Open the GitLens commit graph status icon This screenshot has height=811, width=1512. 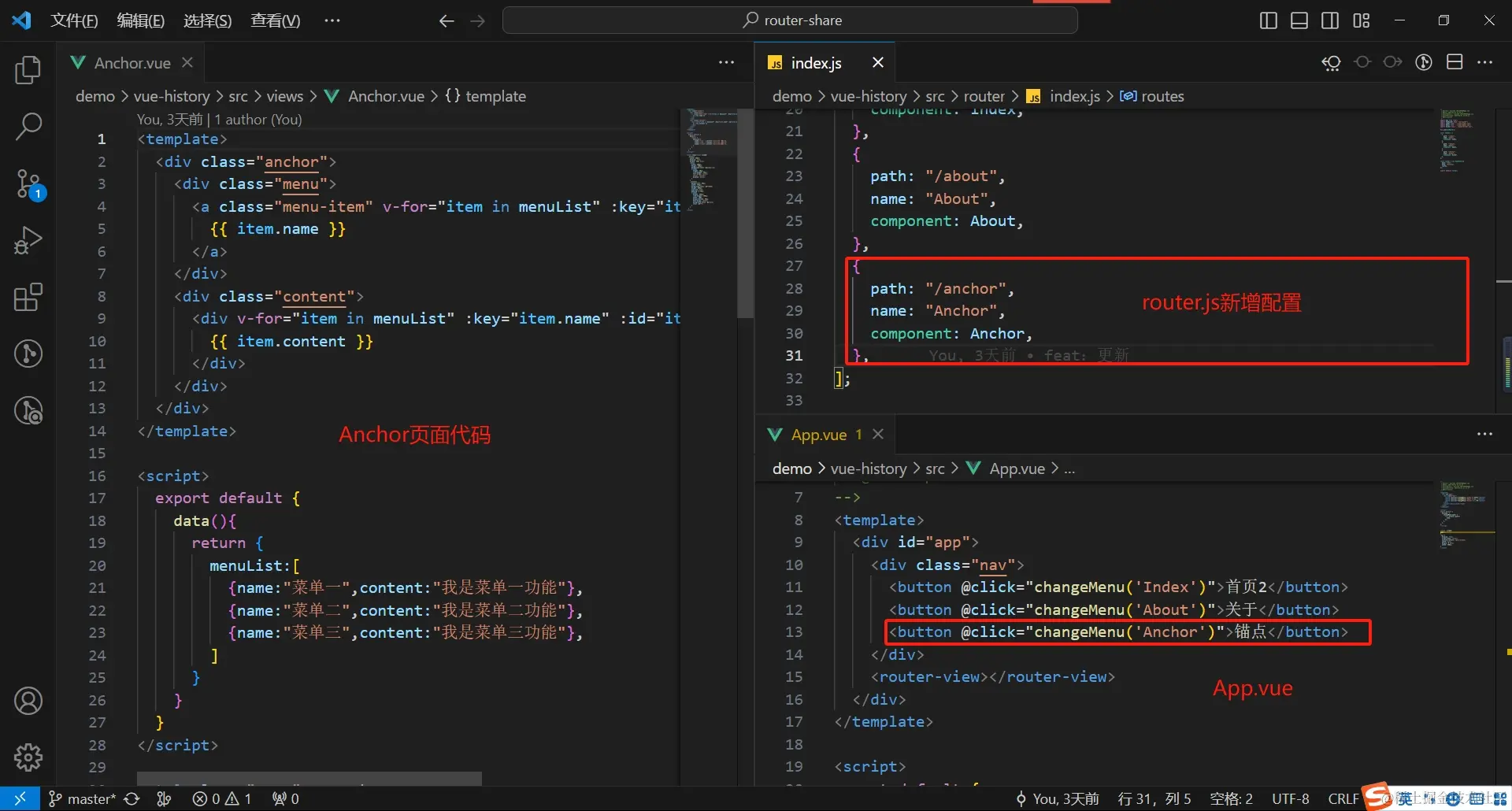tap(164, 798)
